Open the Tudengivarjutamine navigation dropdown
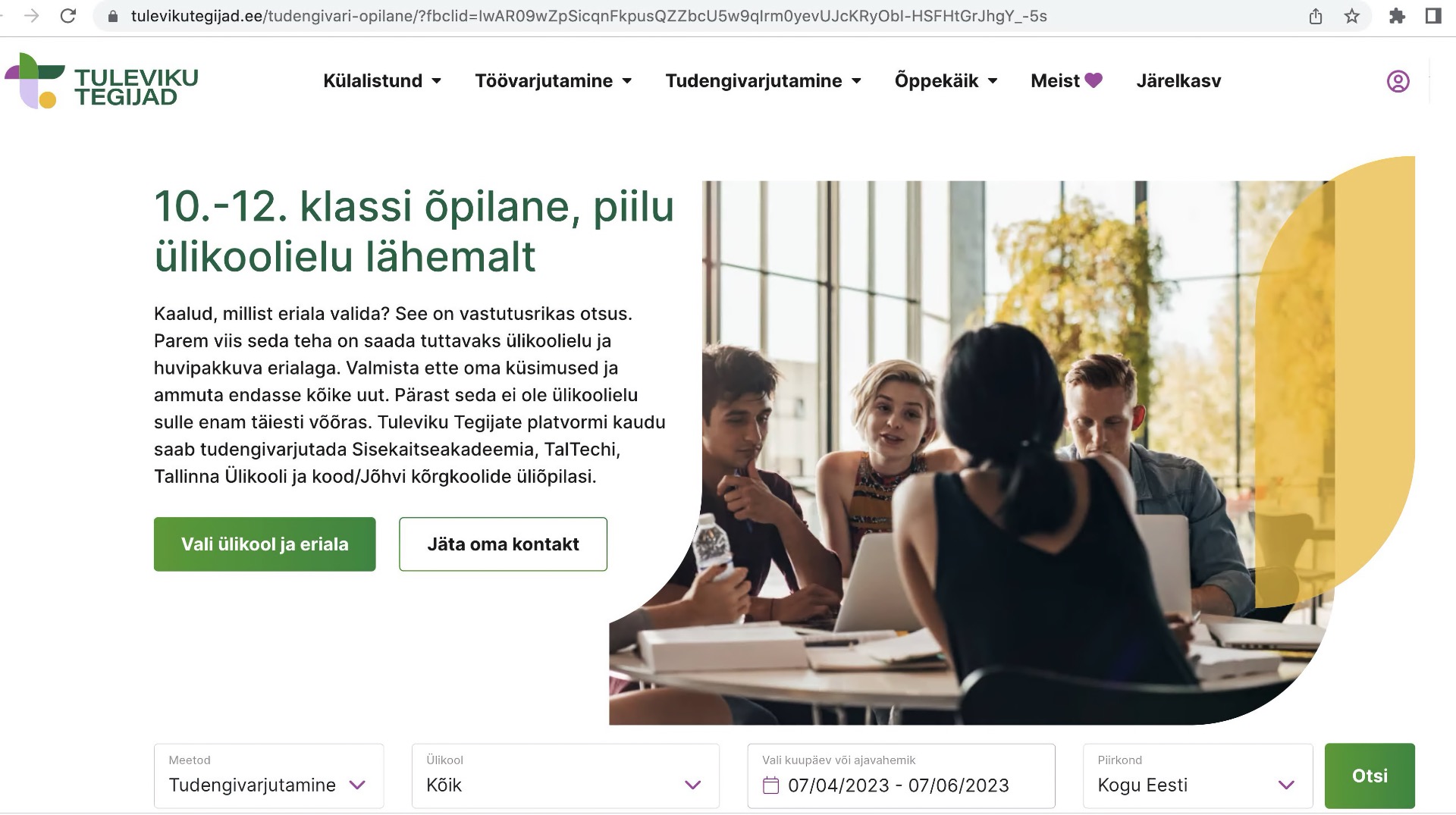 [764, 81]
